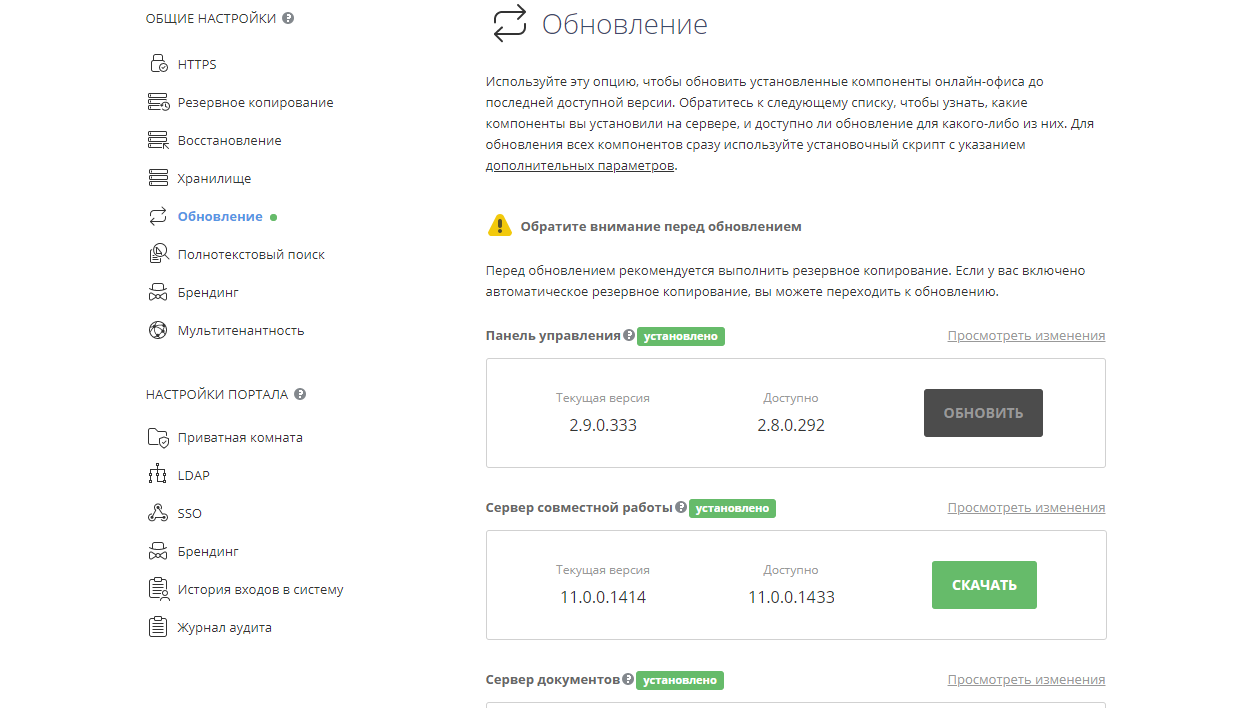This screenshot has height=708, width=1240.
Task: Open История входов в систему
Action: (x=261, y=589)
